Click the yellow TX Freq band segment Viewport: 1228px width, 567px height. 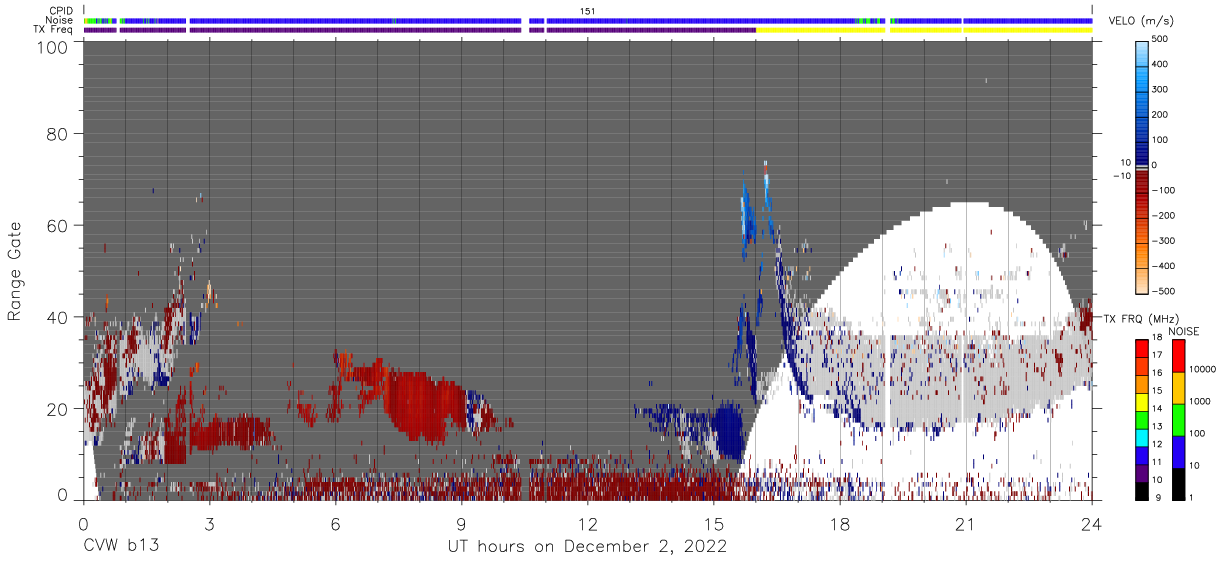click(x=924, y=30)
